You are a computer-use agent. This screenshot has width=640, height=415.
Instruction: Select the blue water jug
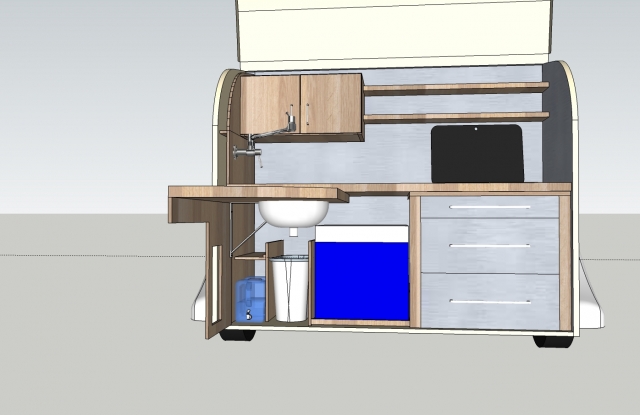click(250, 300)
